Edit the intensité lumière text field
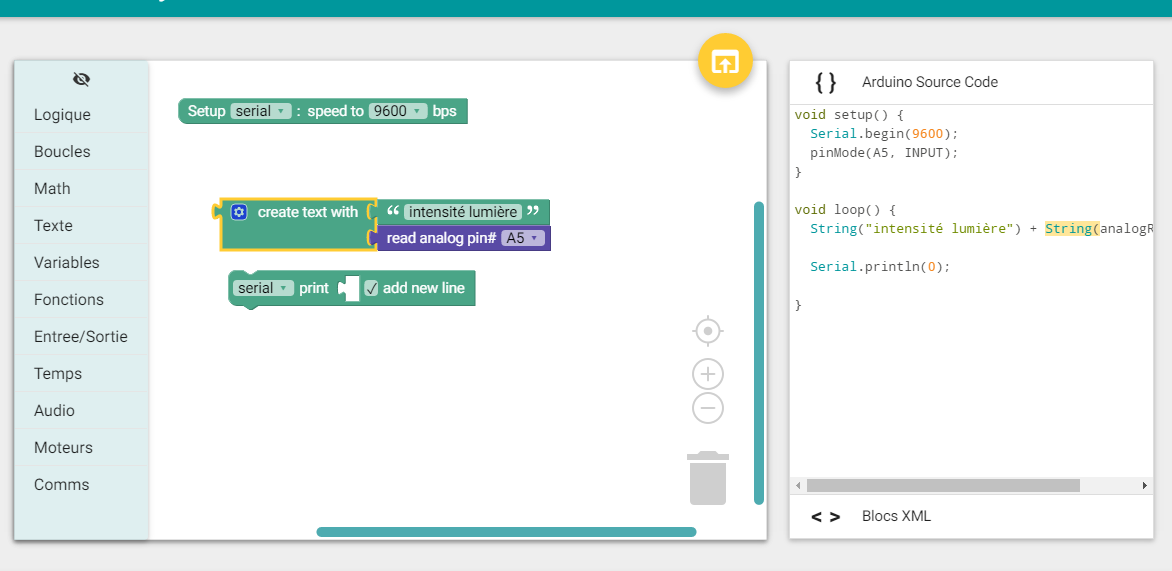Viewport: 1172px width, 571px height. pyautogui.click(x=463, y=212)
